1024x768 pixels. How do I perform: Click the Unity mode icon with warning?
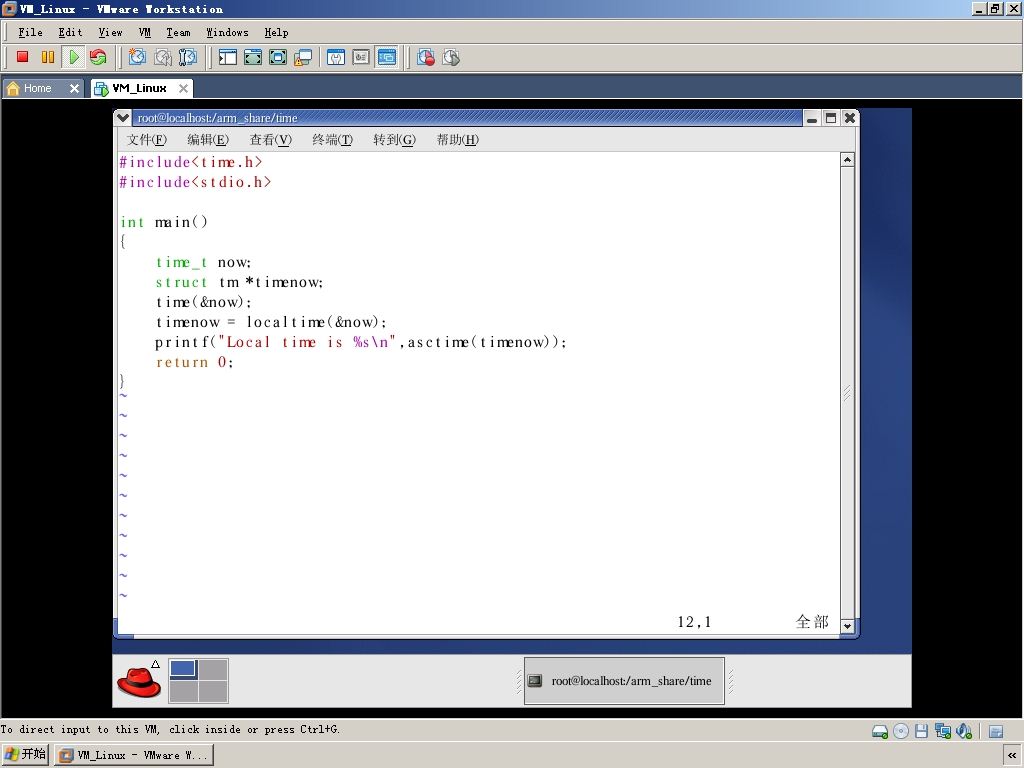click(303, 57)
